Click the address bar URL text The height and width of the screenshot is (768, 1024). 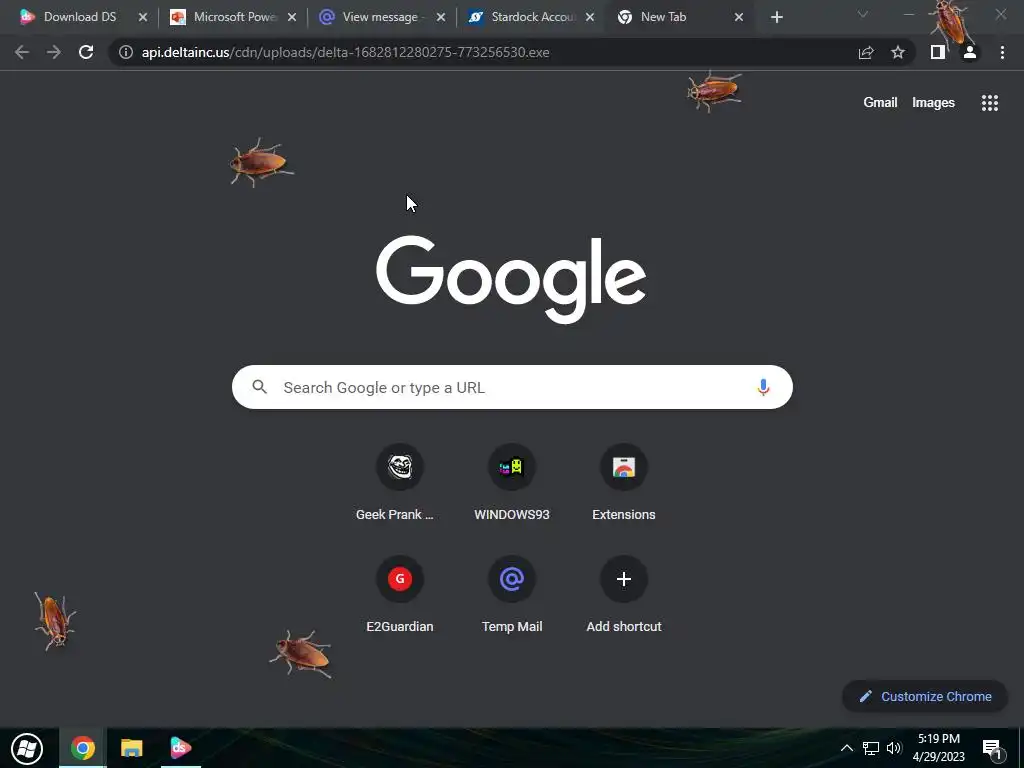point(345,52)
